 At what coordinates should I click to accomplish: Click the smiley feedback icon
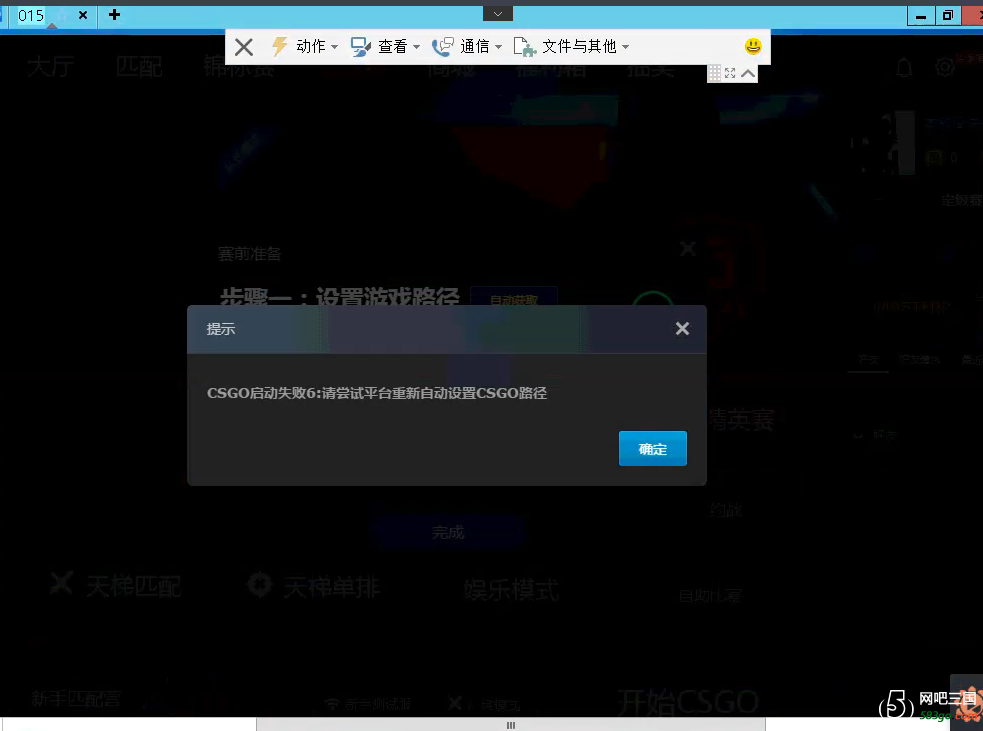(x=753, y=46)
